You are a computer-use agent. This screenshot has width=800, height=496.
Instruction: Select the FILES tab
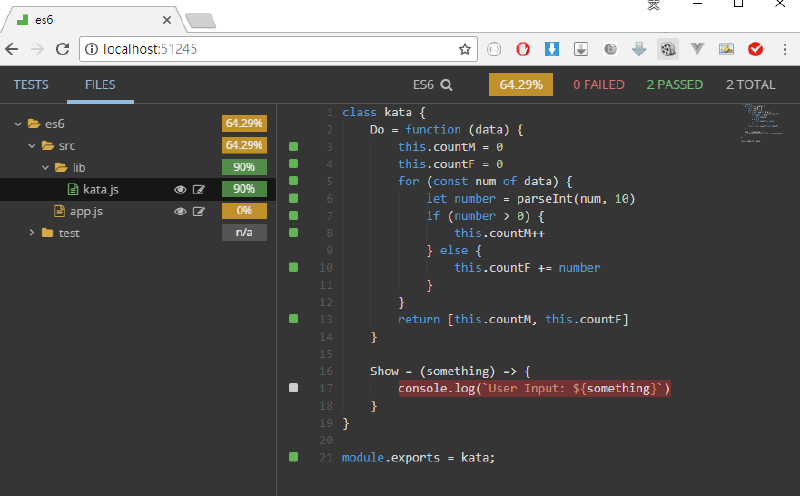click(x=100, y=85)
